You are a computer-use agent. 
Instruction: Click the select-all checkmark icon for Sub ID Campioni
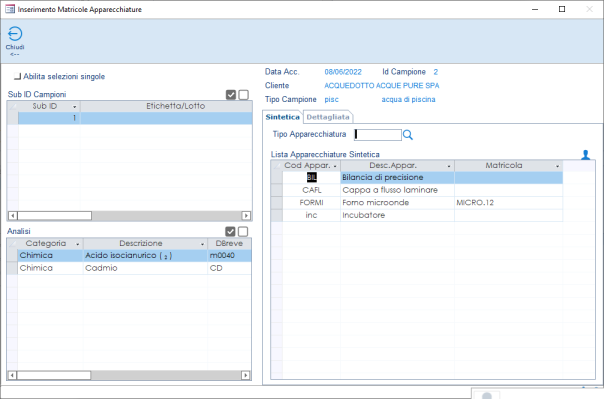(231, 95)
